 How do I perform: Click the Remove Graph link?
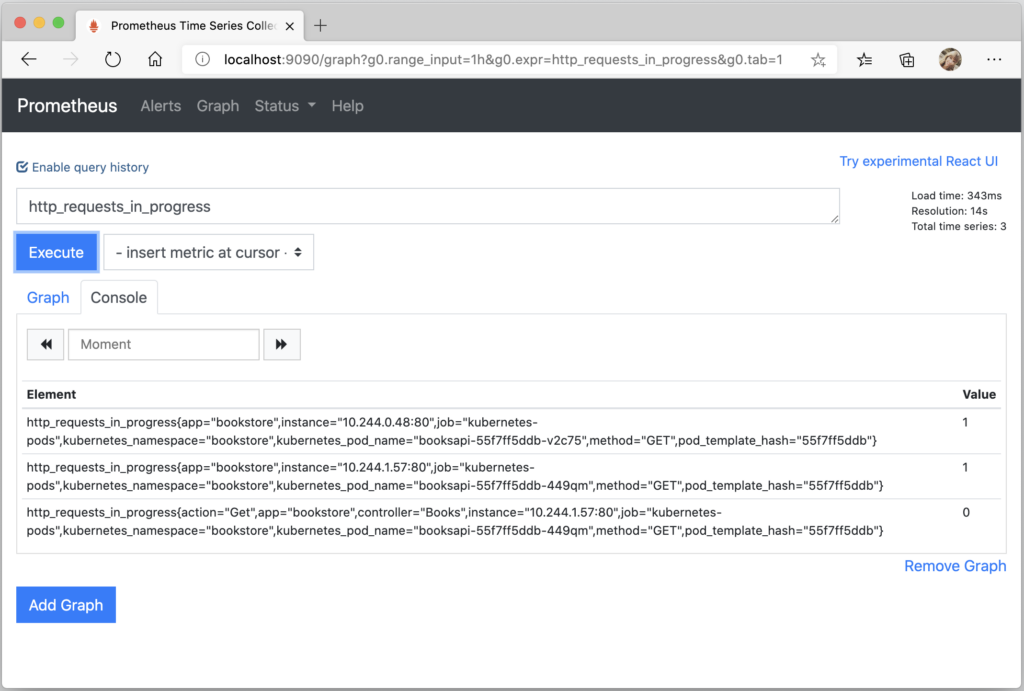click(x=955, y=566)
